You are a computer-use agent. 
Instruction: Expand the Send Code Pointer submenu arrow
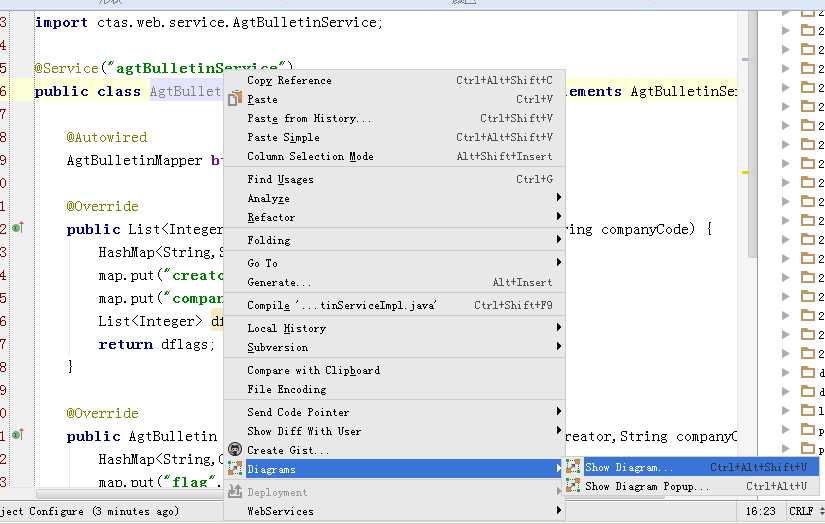coord(559,411)
